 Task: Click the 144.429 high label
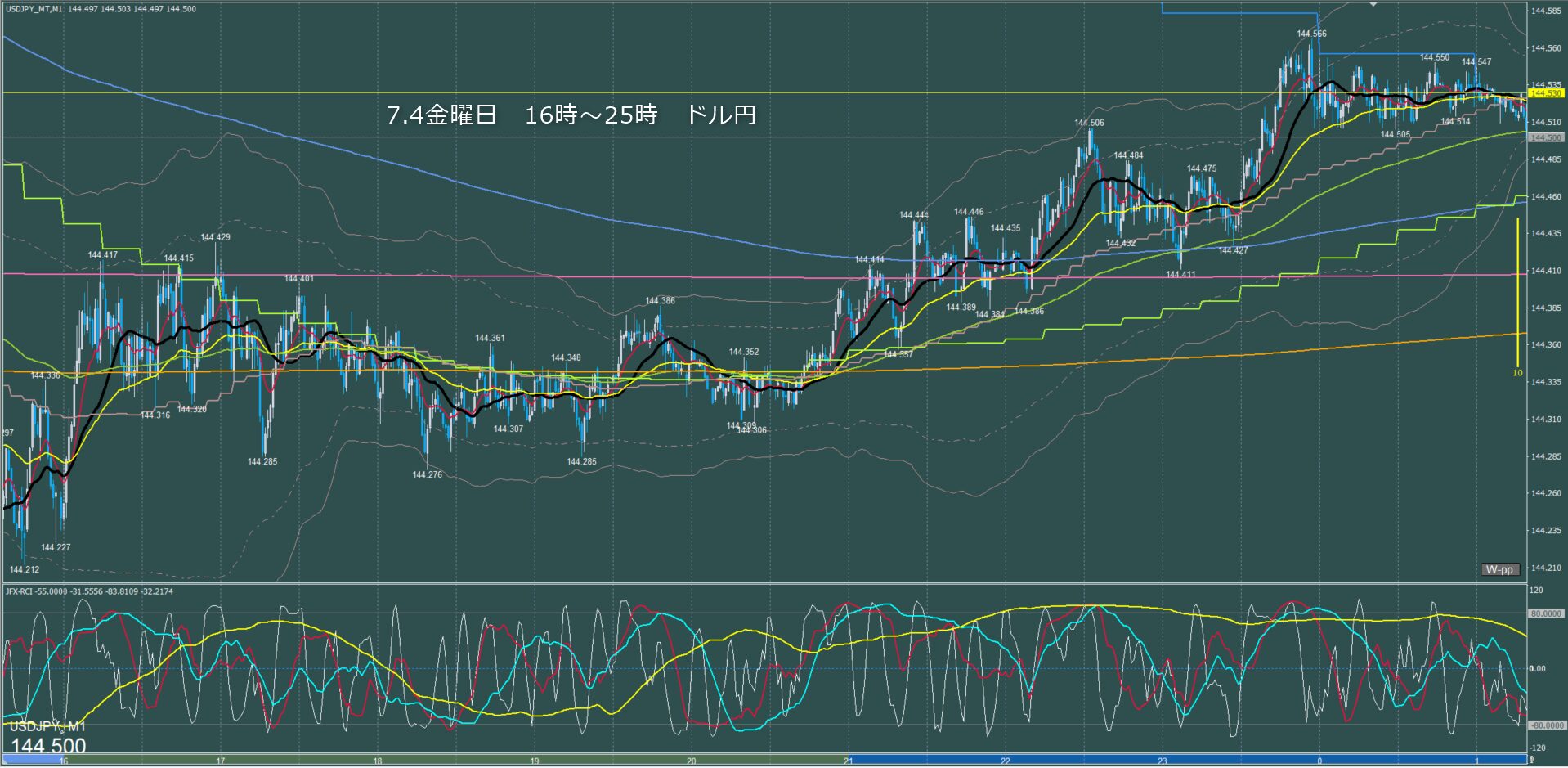pyautogui.click(x=215, y=237)
